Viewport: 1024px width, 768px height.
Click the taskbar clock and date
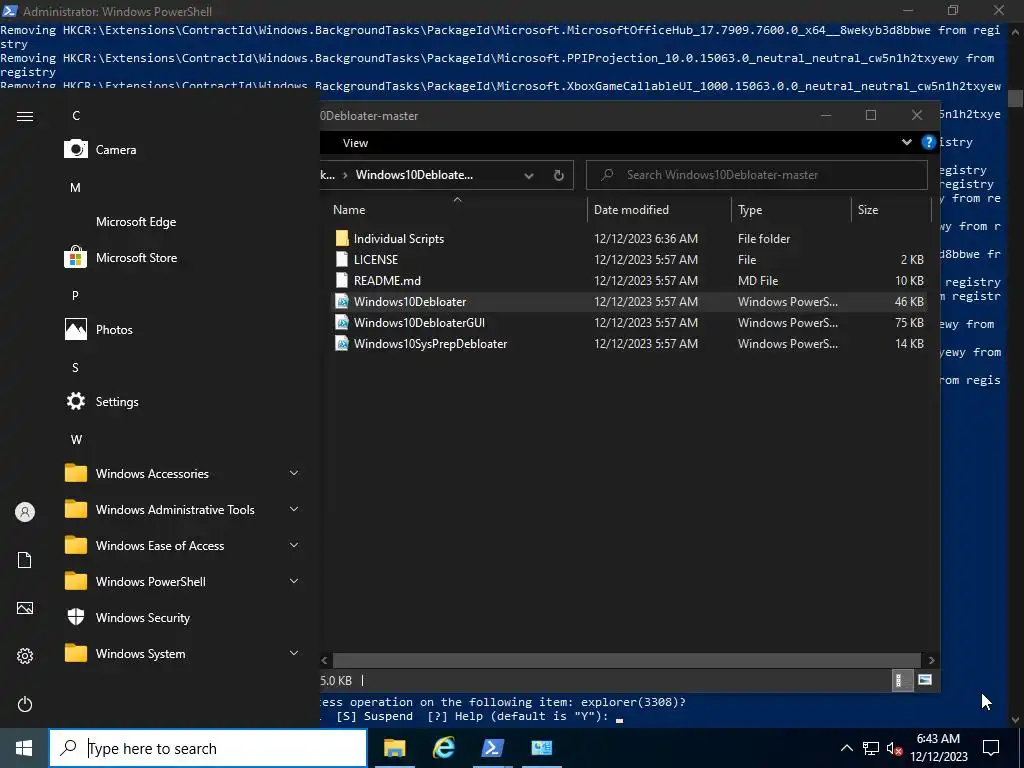pos(938,748)
